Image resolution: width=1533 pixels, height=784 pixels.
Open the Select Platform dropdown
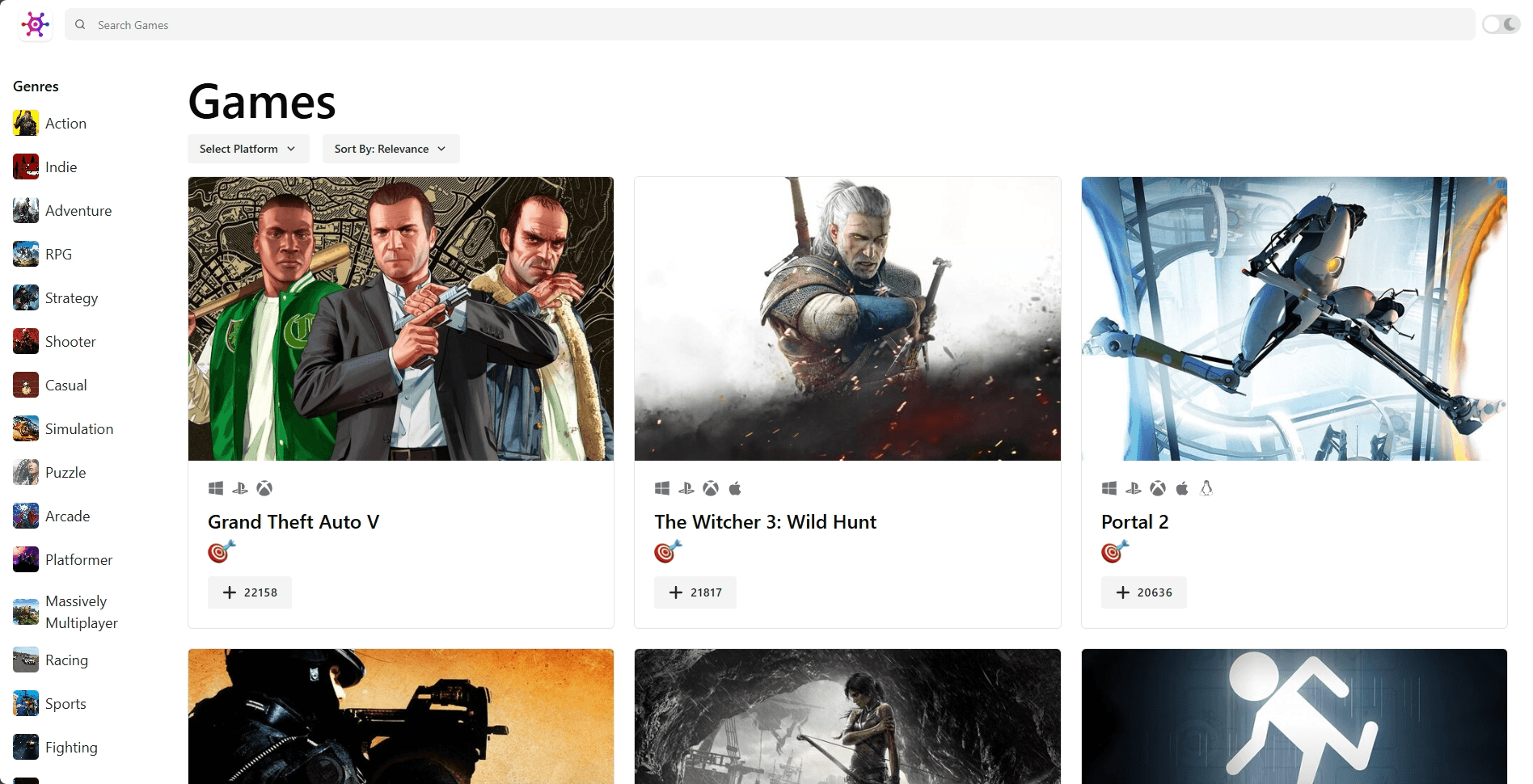[248, 149]
